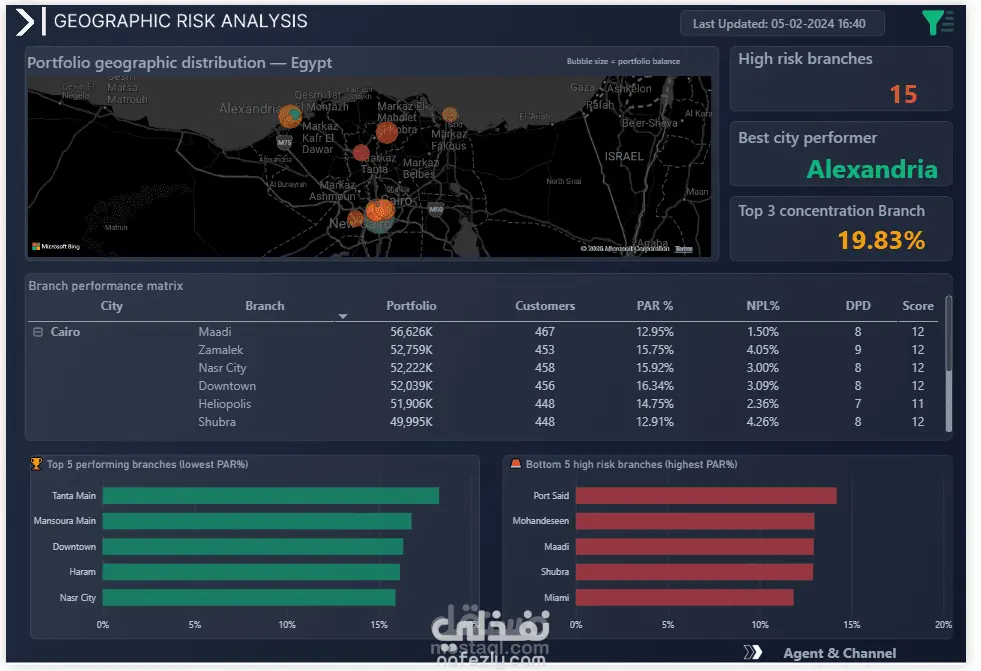The height and width of the screenshot is (671, 981).
Task: Click the red alert icon of bottom branches
Action: (516, 463)
